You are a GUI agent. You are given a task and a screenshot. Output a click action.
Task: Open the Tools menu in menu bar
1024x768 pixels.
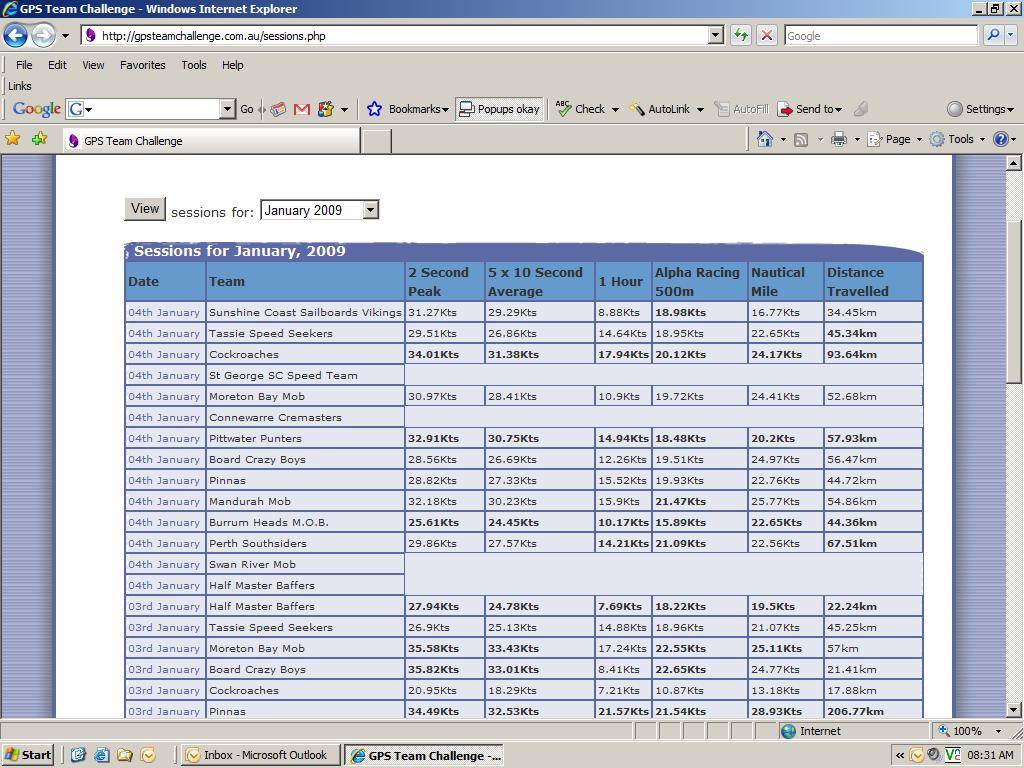point(193,65)
